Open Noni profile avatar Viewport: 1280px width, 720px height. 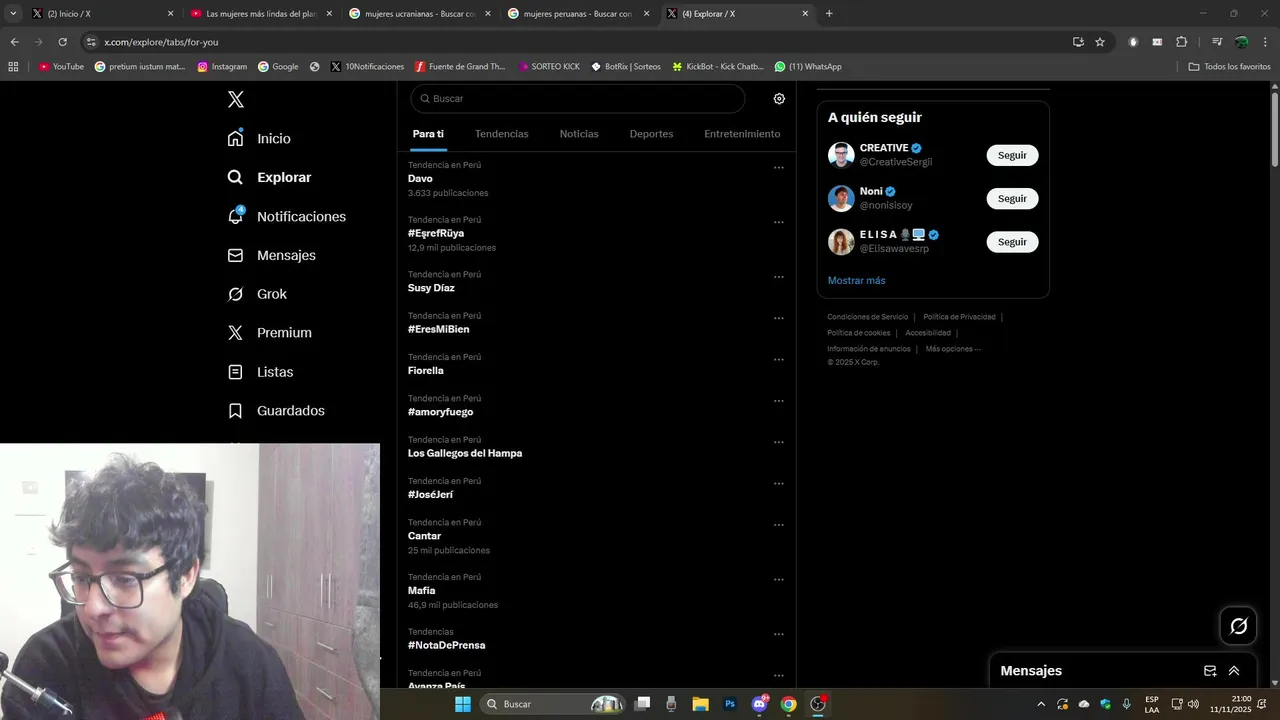[x=841, y=198]
